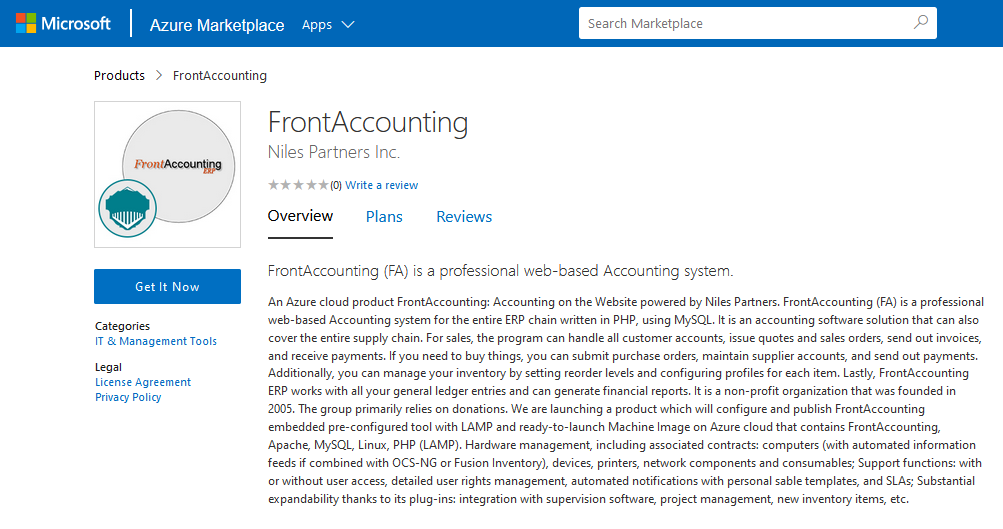Viewport: 1003px width, 529px height.
Task: Open the IT & Management Tools category
Action: [156, 341]
